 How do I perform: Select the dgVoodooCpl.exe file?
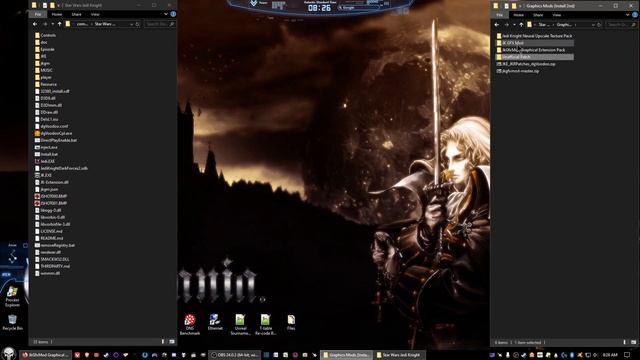53,133
